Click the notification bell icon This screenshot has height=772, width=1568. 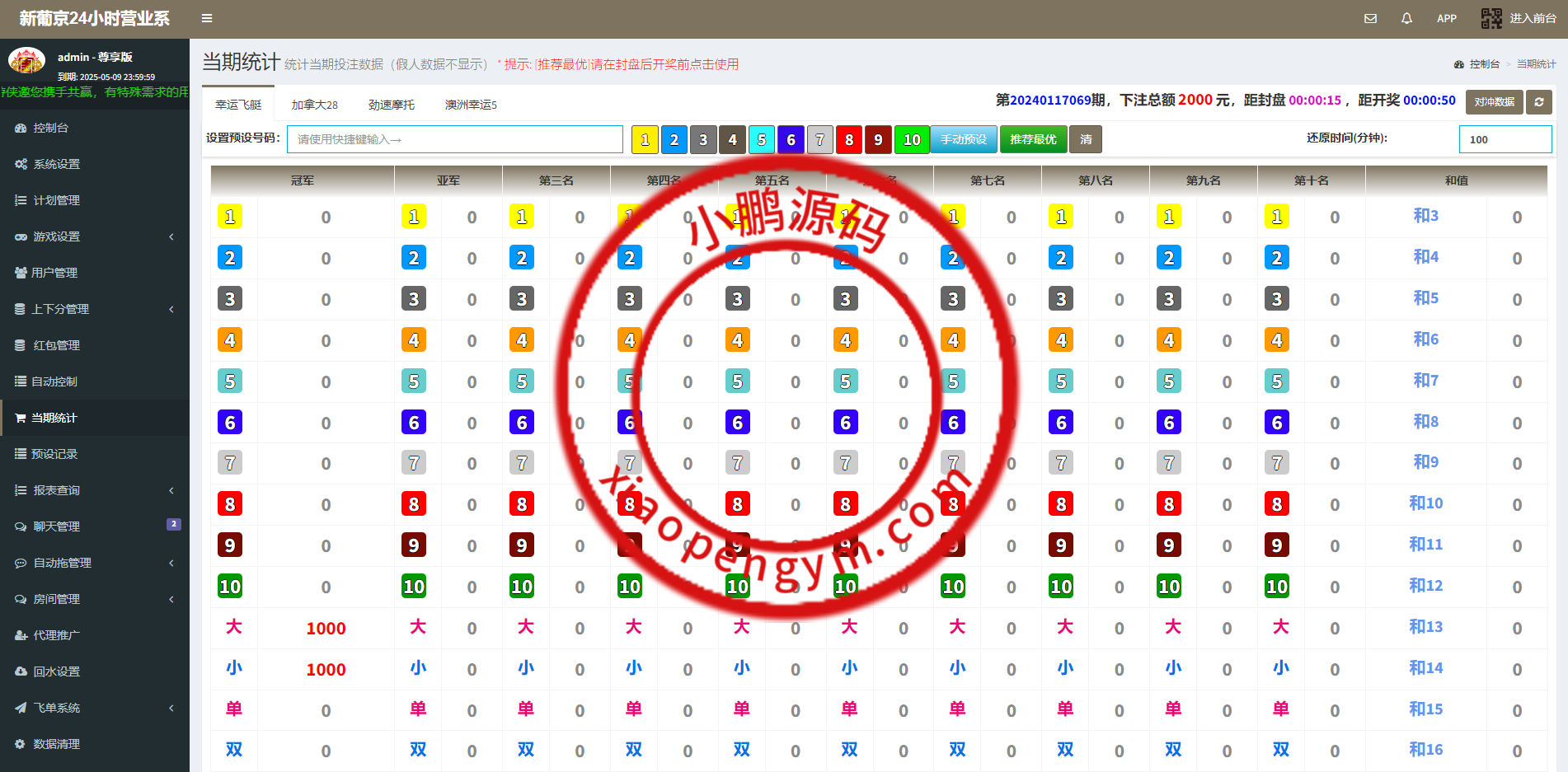click(x=1406, y=18)
